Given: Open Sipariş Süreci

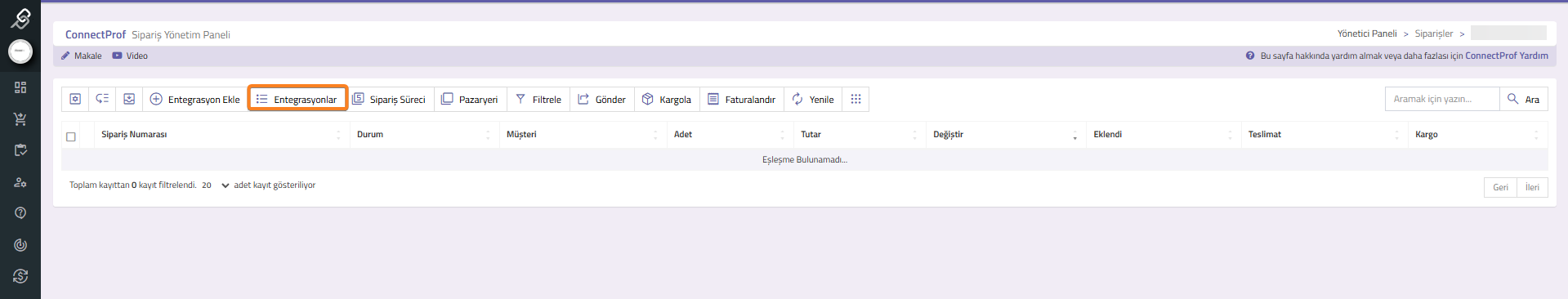Looking at the screenshot, I should 389,99.
